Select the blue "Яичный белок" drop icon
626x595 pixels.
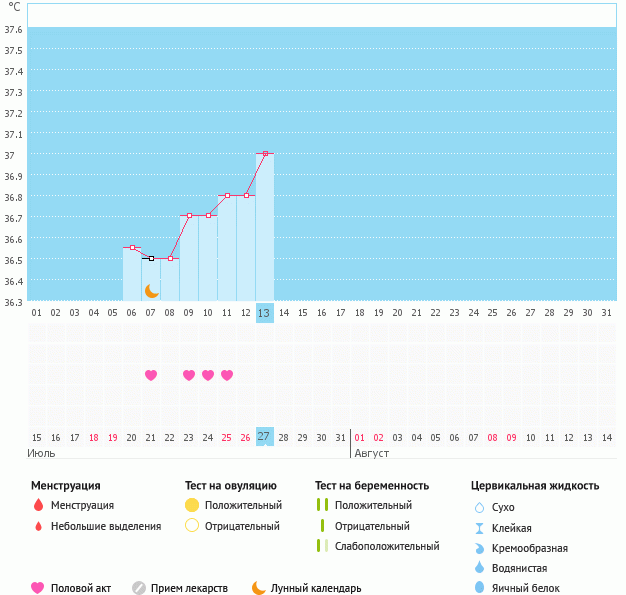[x=478, y=588]
